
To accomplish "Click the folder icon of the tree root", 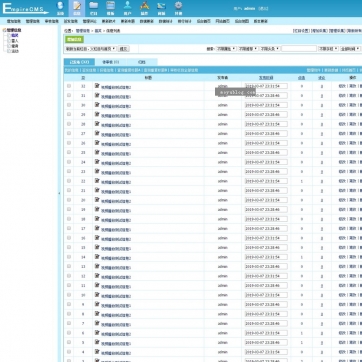I will (4, 30).
